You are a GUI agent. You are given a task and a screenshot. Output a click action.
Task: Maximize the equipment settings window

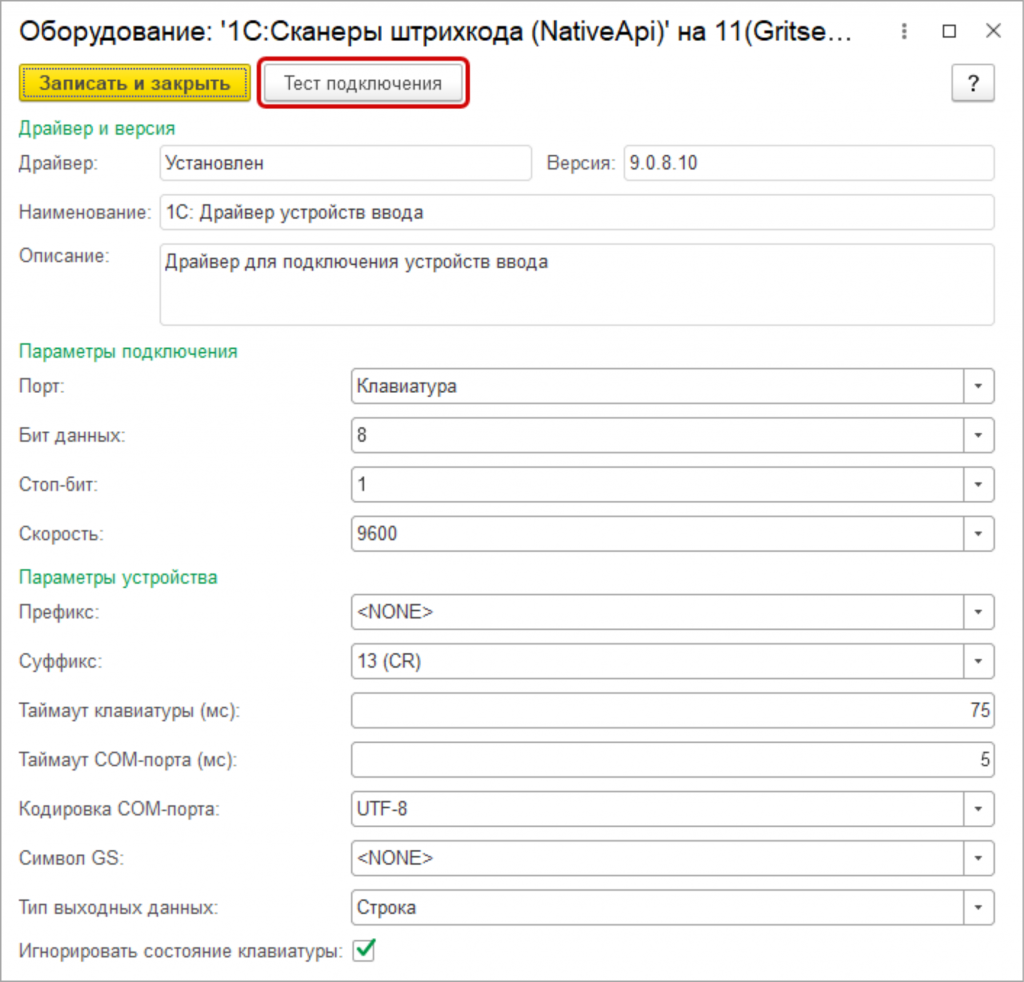[x=947, y=32]
